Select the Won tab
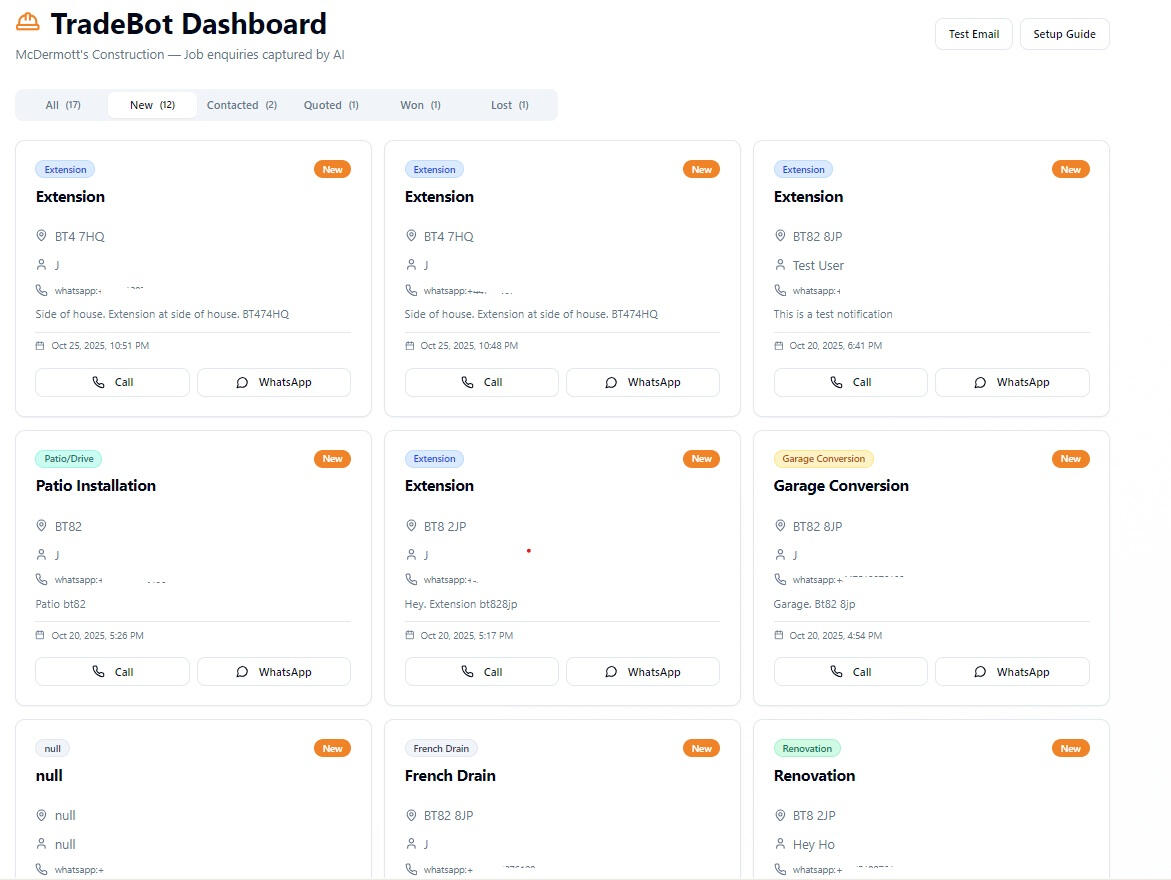This screenshot has height=880, width=1171. click(x=420, y=105)
